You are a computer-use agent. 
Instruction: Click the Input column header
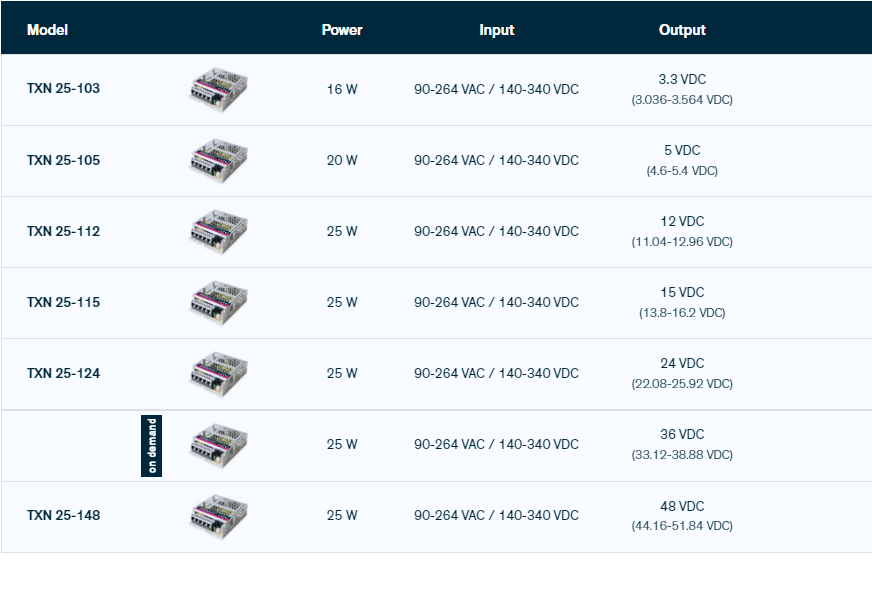pos(497,30)
